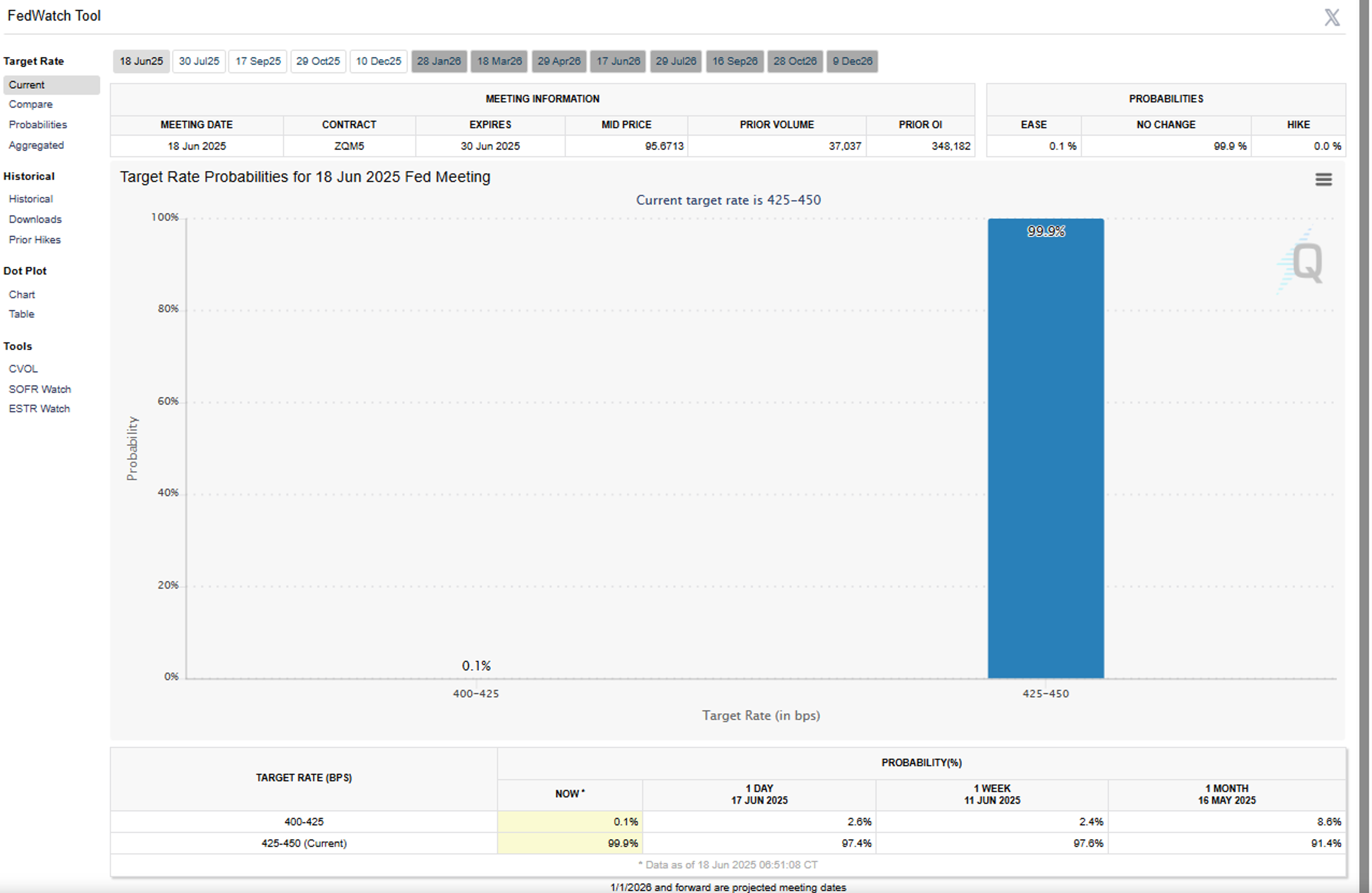Launch the CVOL tool
This screenshot has width=1372, height=893.
(23, 369)
